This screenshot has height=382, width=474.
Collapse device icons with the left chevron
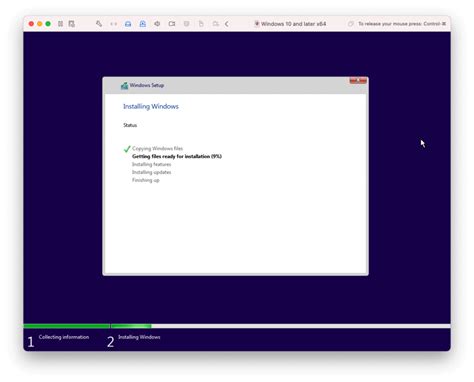click(227, 24)
